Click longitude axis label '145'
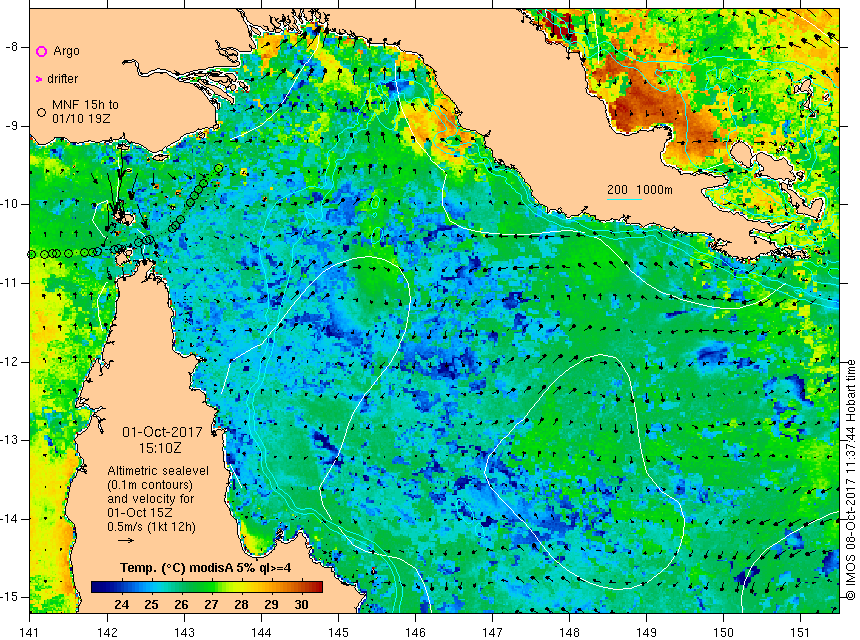Image resolution: width=860 pixels, height=640 pixels. pos(338,632)
